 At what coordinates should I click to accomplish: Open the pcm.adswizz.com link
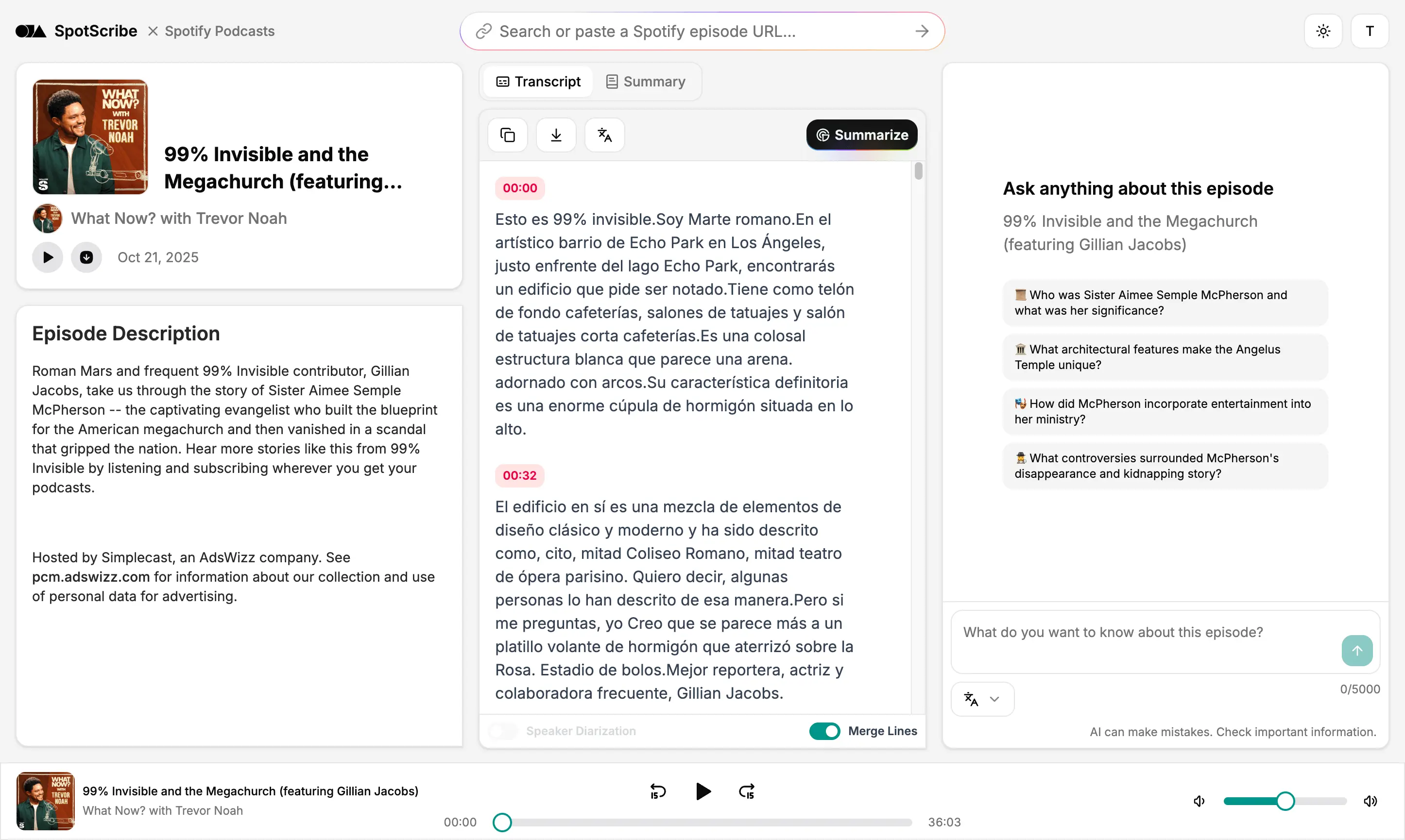tap(91, 577)
